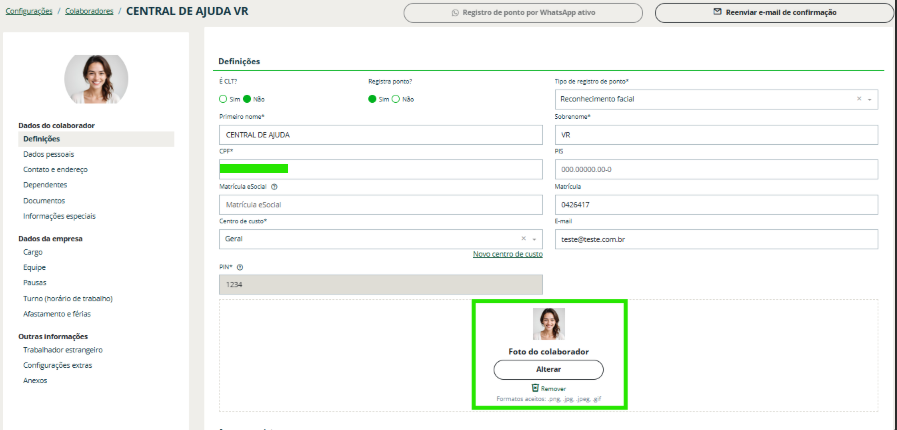897x430 pixels.
Task: Click the small collaborator photo above Alterar
Action: coord(549,324)
